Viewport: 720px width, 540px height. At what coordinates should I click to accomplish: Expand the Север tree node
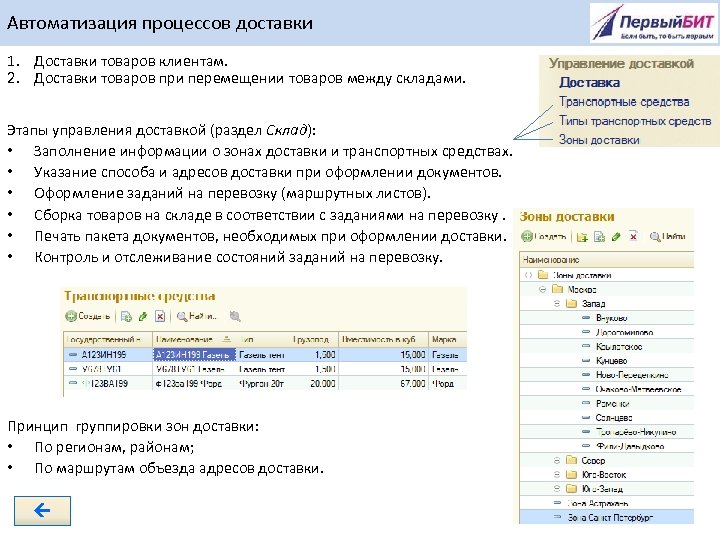pos(557,460)
